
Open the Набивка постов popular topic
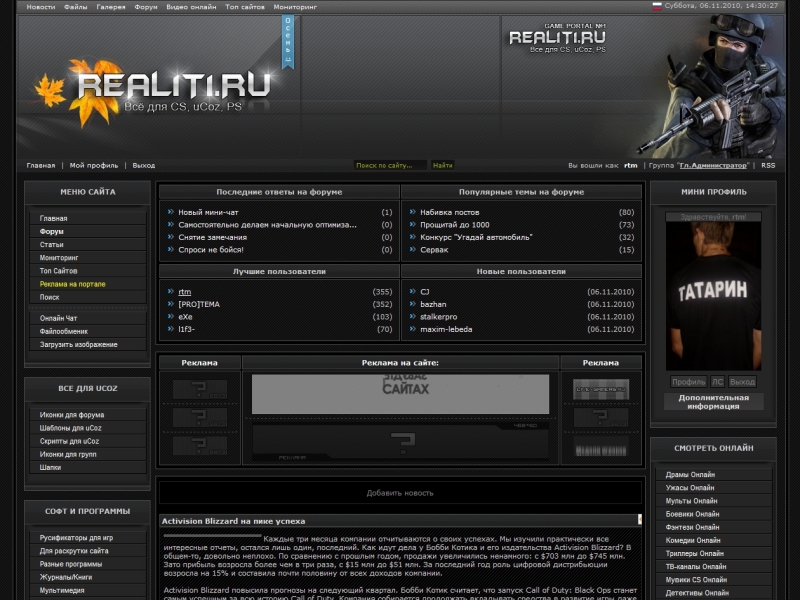pyautogui.click(x=449, y=212)
